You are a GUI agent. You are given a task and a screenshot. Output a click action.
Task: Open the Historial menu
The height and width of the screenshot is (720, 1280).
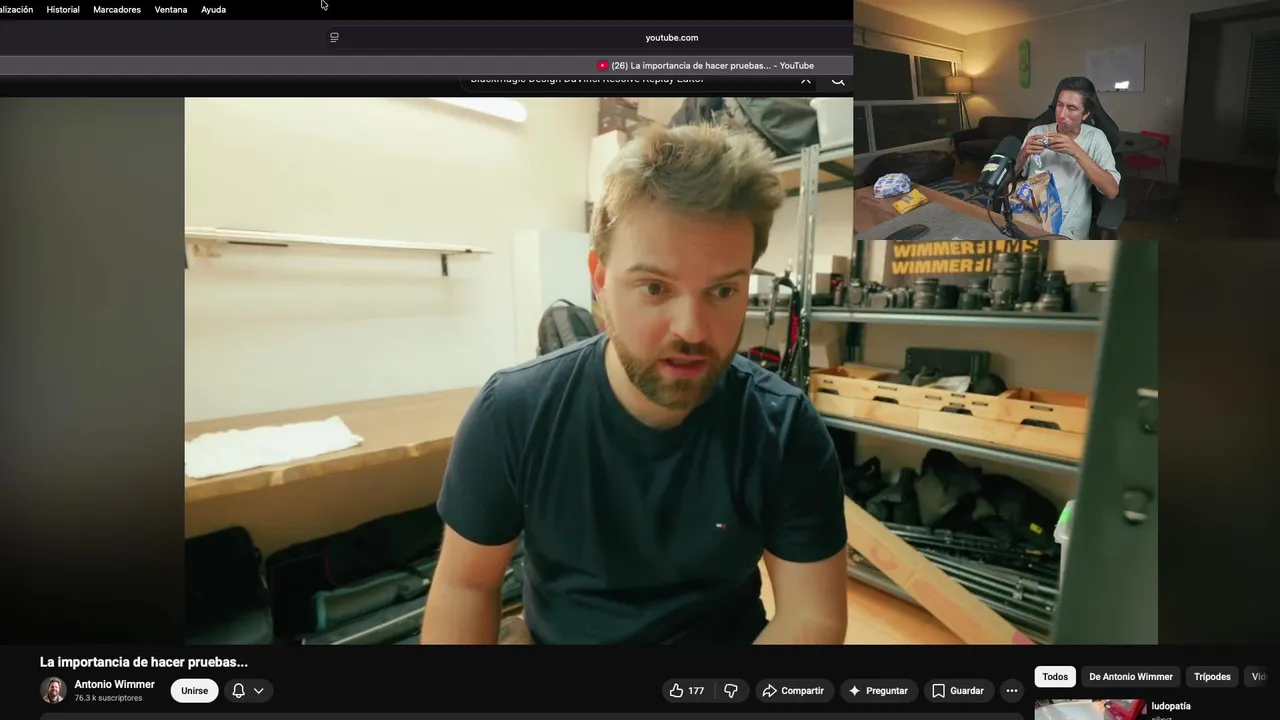[x=63, y=9]
